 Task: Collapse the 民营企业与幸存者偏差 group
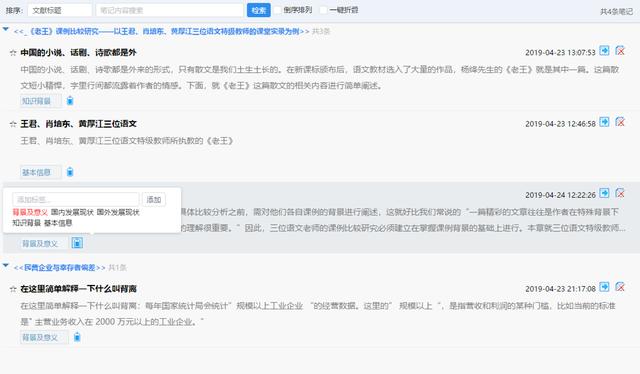pos(6,265)
